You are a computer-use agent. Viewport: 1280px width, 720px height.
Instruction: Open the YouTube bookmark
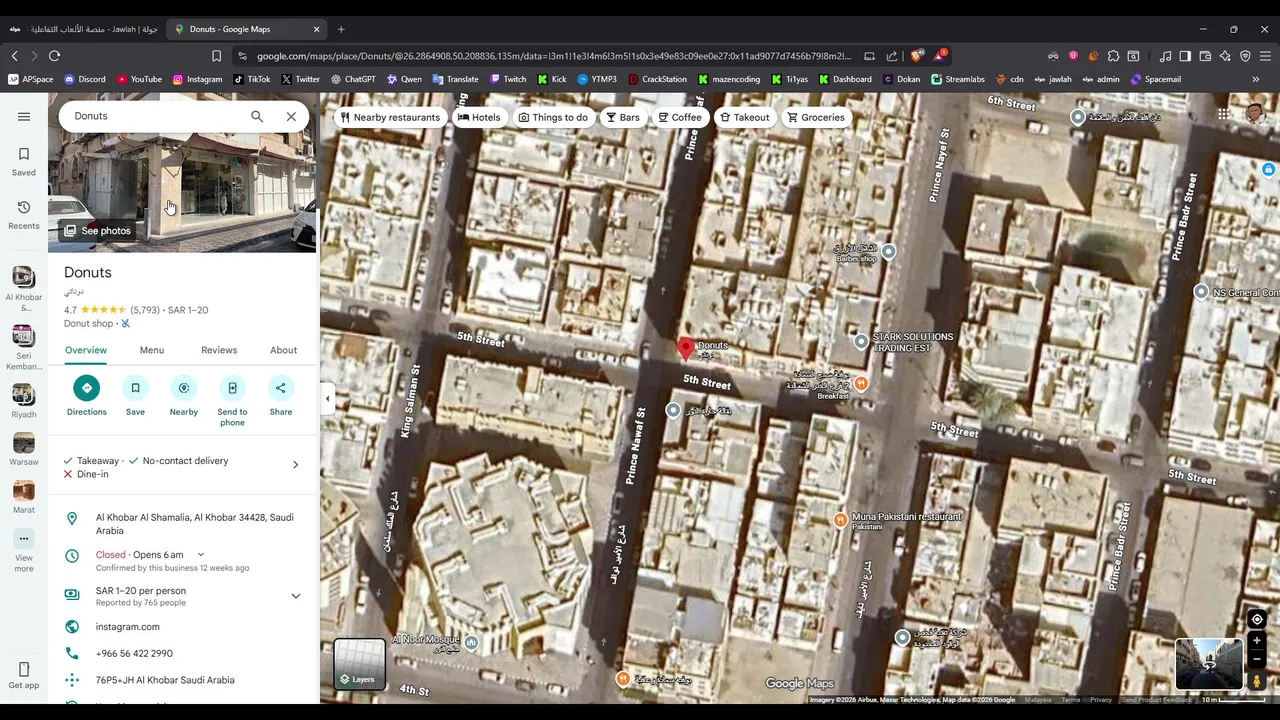tap(139, 79)
